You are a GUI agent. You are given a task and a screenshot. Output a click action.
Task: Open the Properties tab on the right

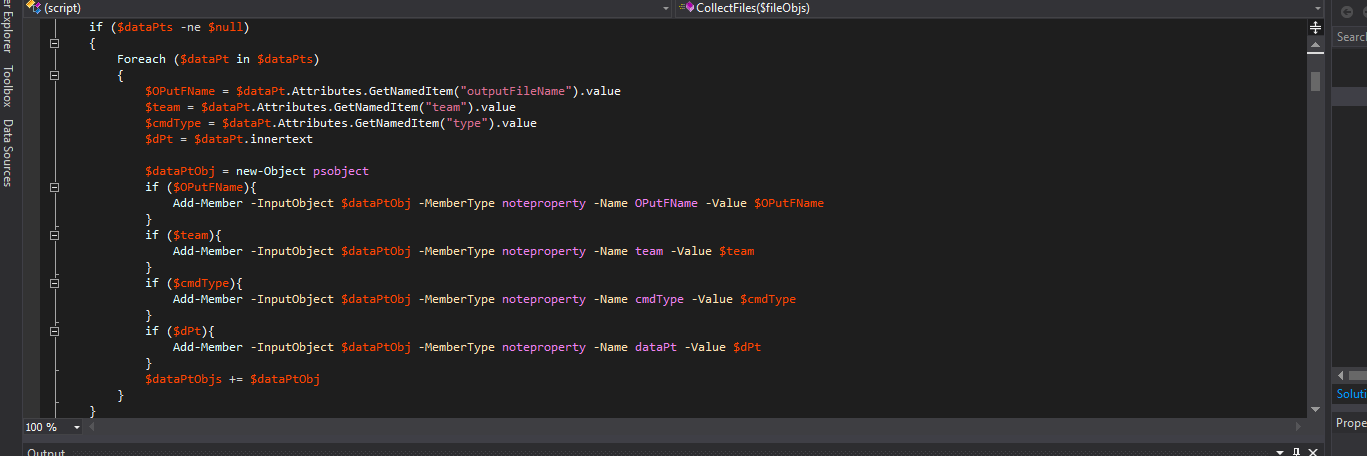[x=1351, y=423]
